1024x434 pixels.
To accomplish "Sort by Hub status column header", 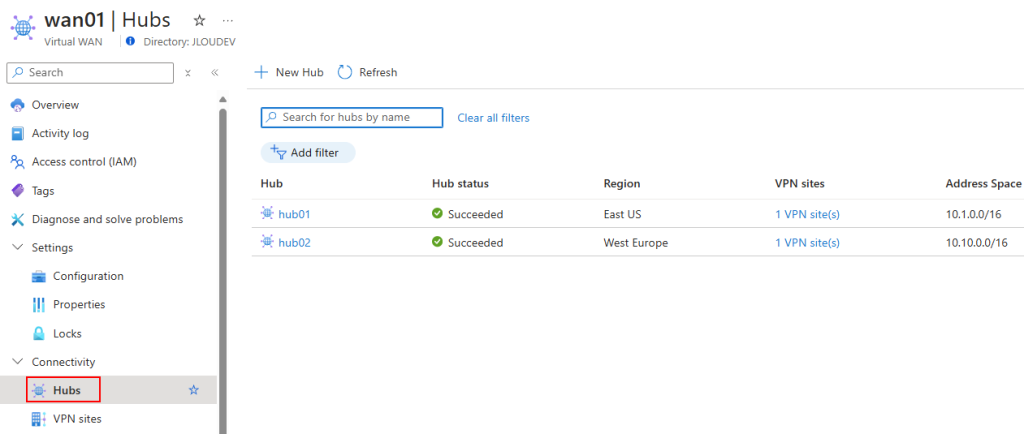I will pyautogui.click(x=460, y=184).
